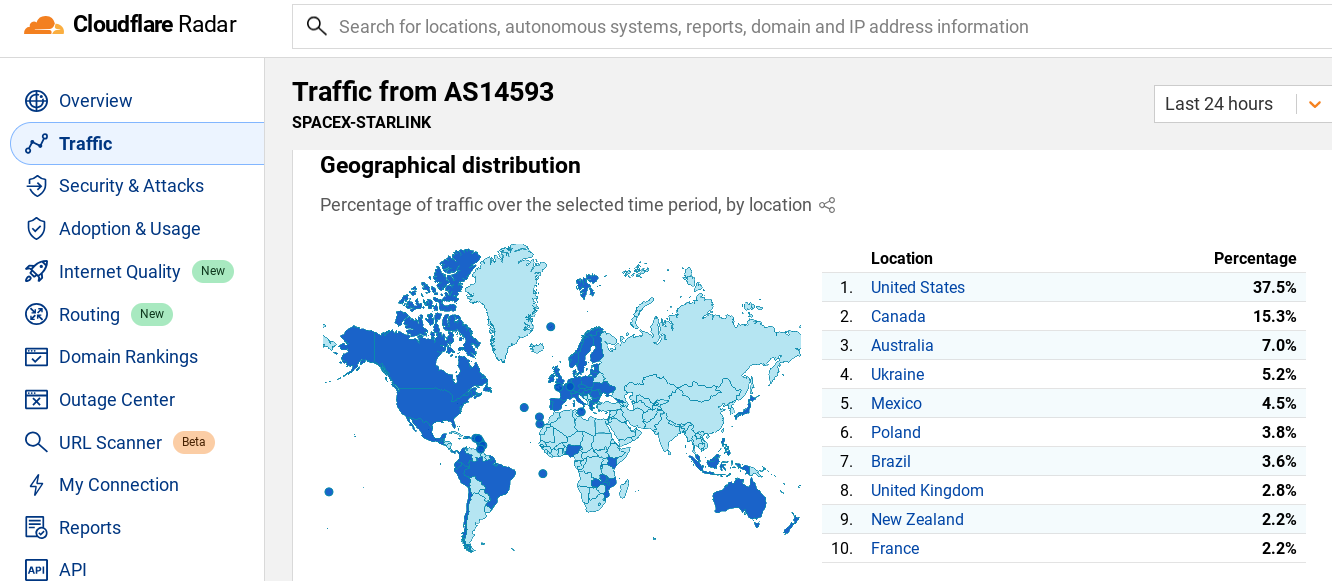Click the Location column header
Image resolution: width=1332 pixels, height=581 pixels.
point(901,258)
